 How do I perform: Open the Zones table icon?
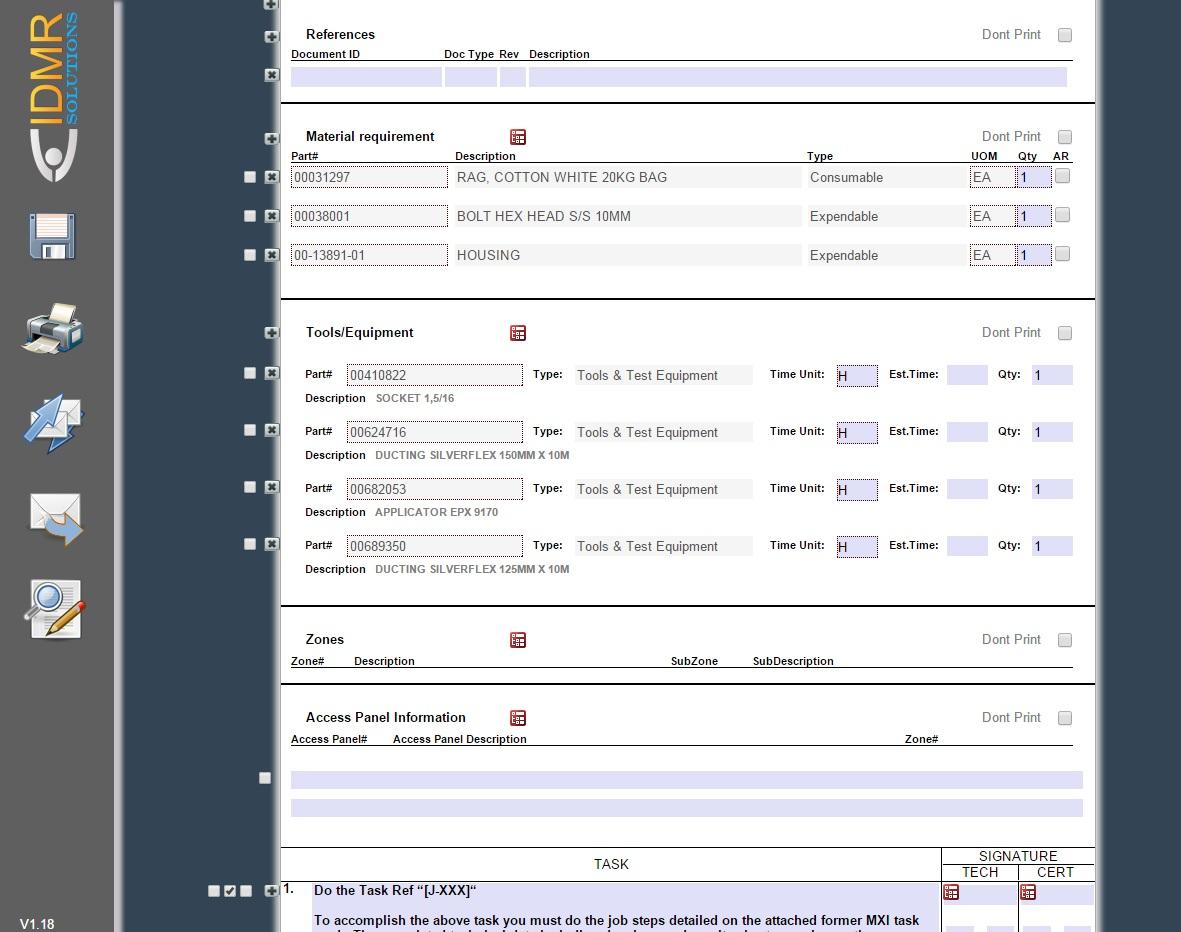click(517, 640)
